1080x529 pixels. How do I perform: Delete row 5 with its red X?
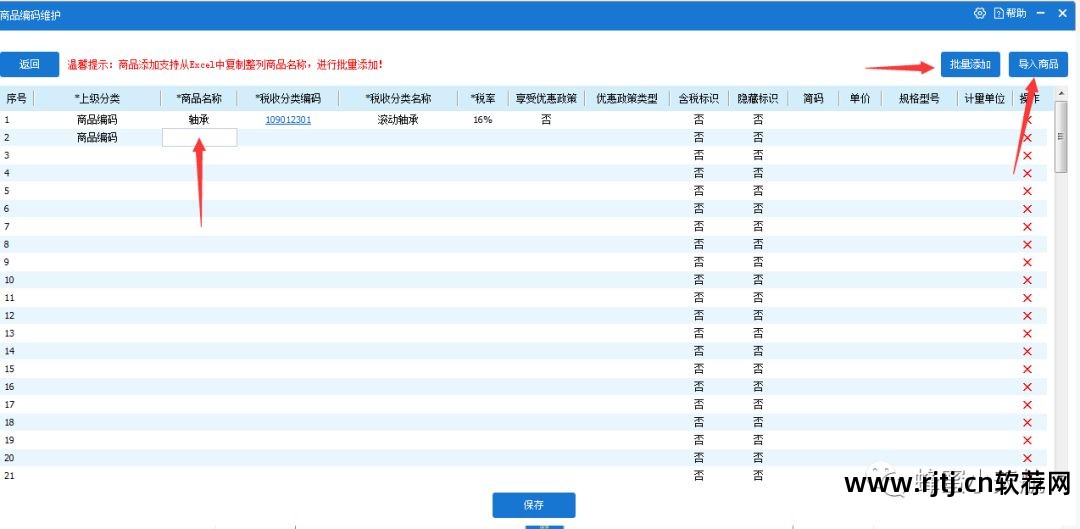1027,191
